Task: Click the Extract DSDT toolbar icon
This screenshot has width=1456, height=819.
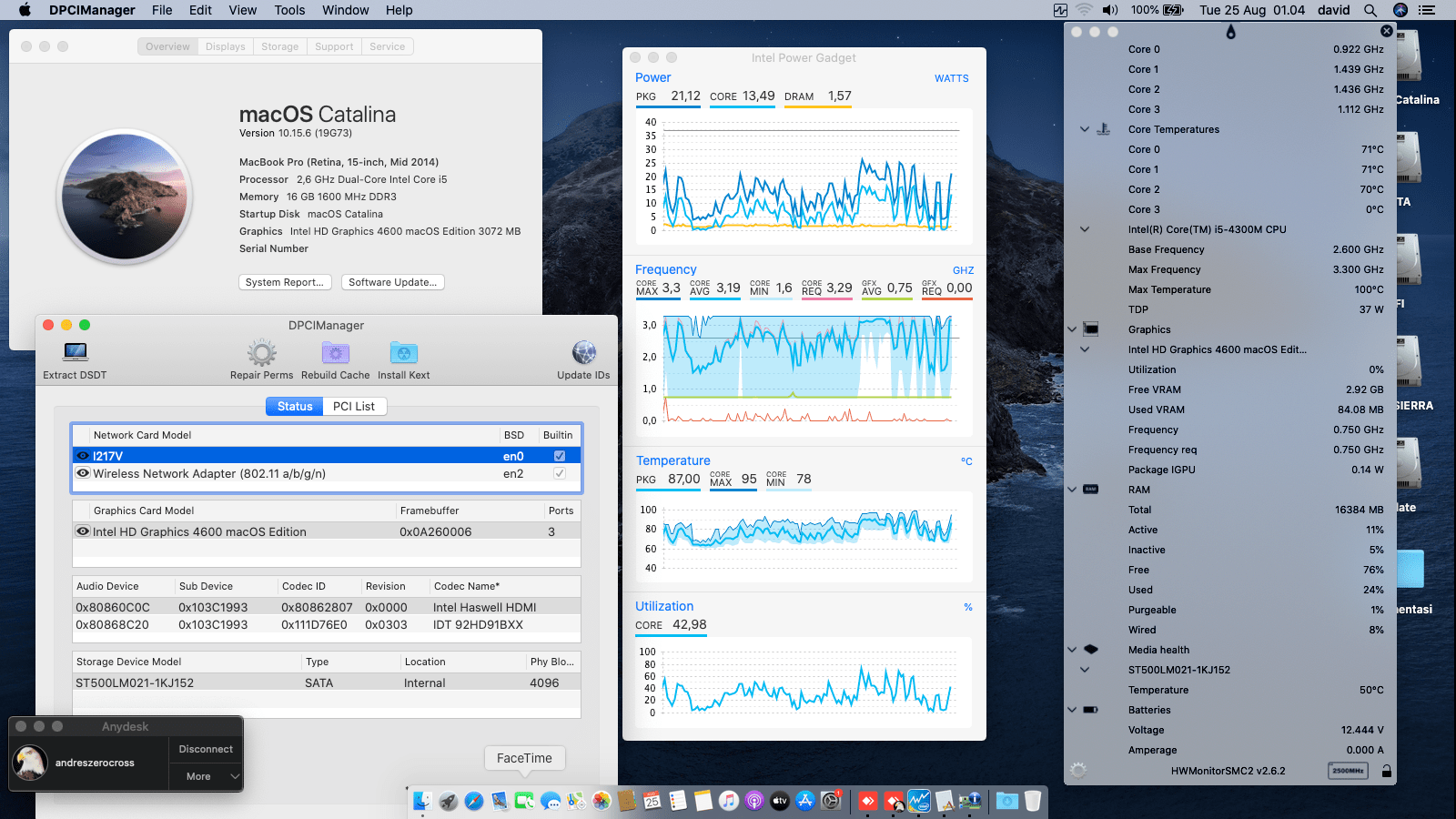Action: (76, 352)
